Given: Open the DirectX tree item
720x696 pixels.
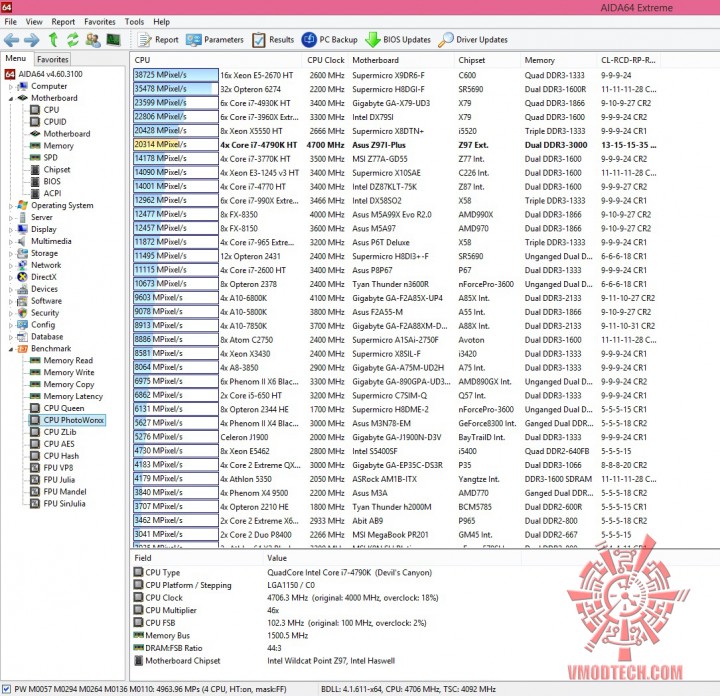Looking at the screenshot, I should point(37,277).
